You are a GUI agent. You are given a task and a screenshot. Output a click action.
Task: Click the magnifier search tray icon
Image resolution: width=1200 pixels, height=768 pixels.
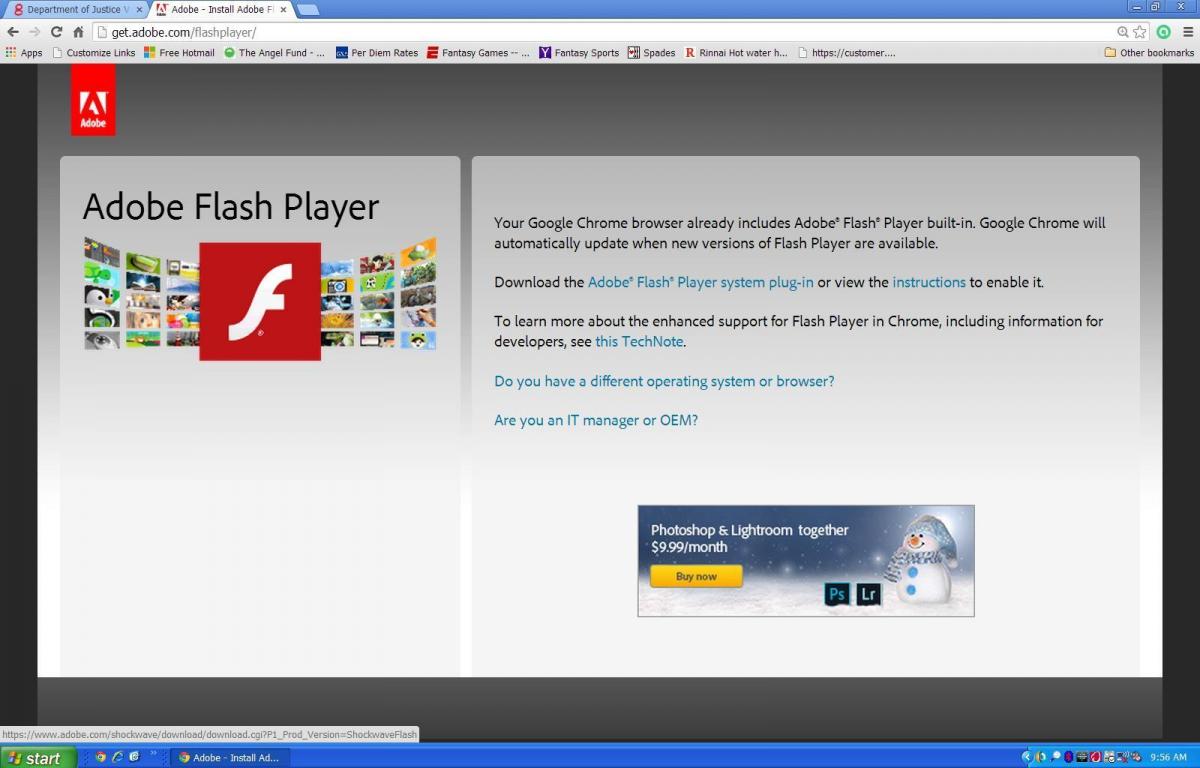(1055, 757)
